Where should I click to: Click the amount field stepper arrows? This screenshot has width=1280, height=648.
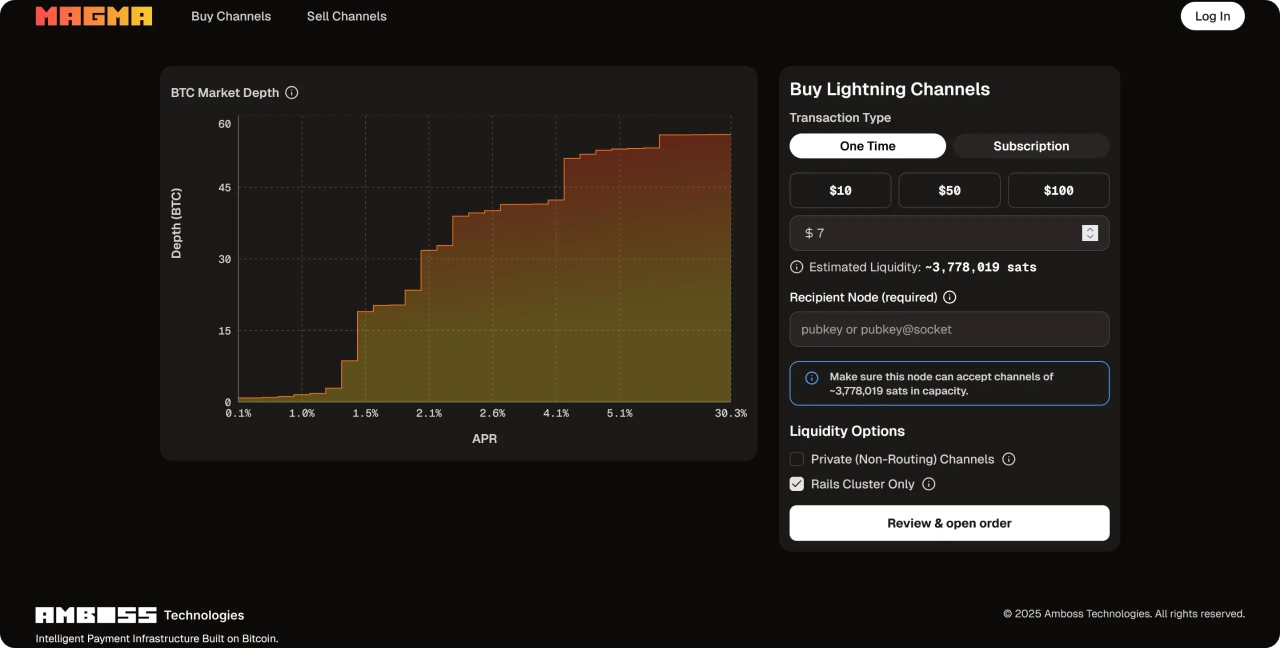[1090, 233]
